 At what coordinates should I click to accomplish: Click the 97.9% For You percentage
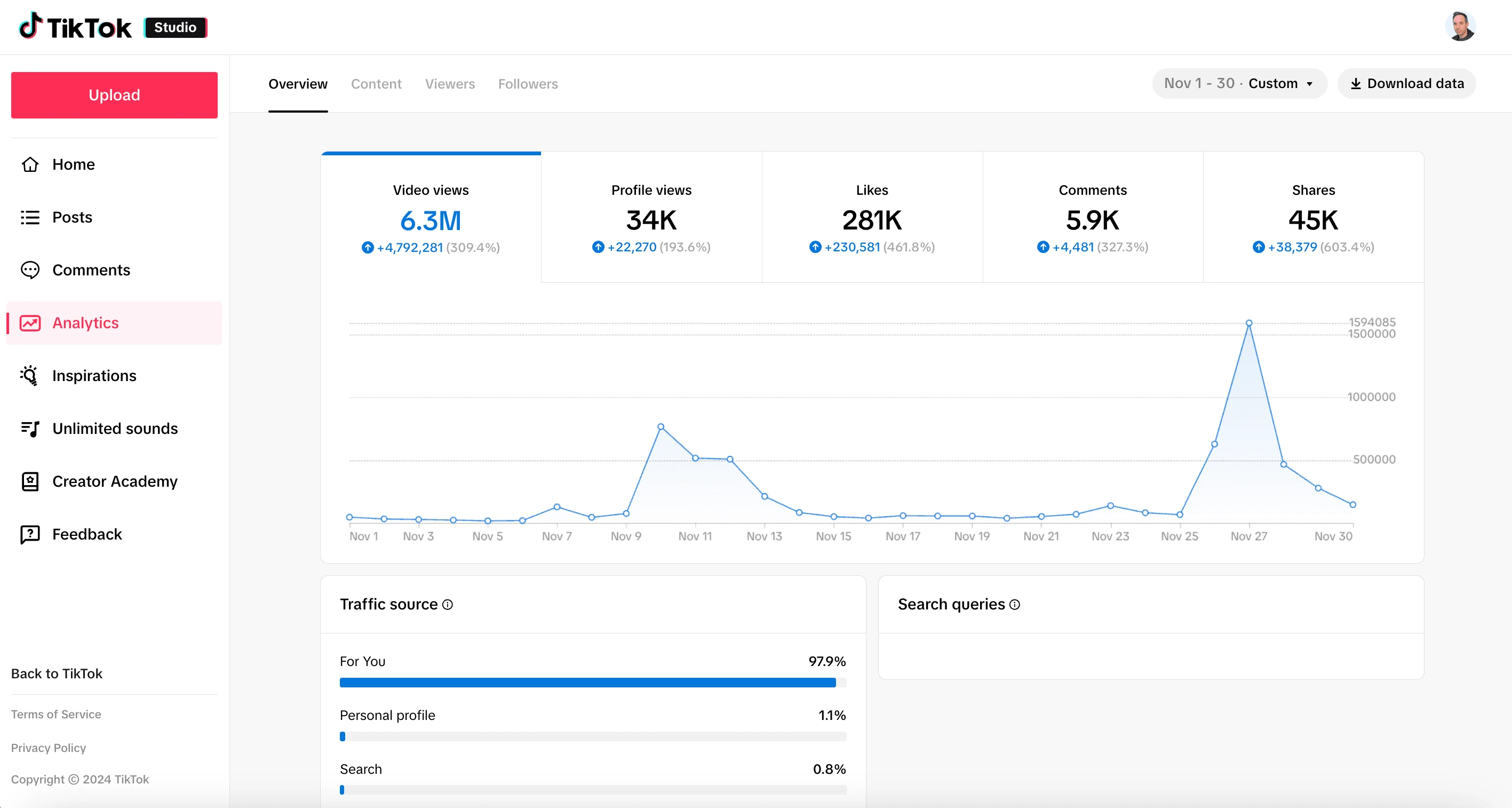click(827, 662)
